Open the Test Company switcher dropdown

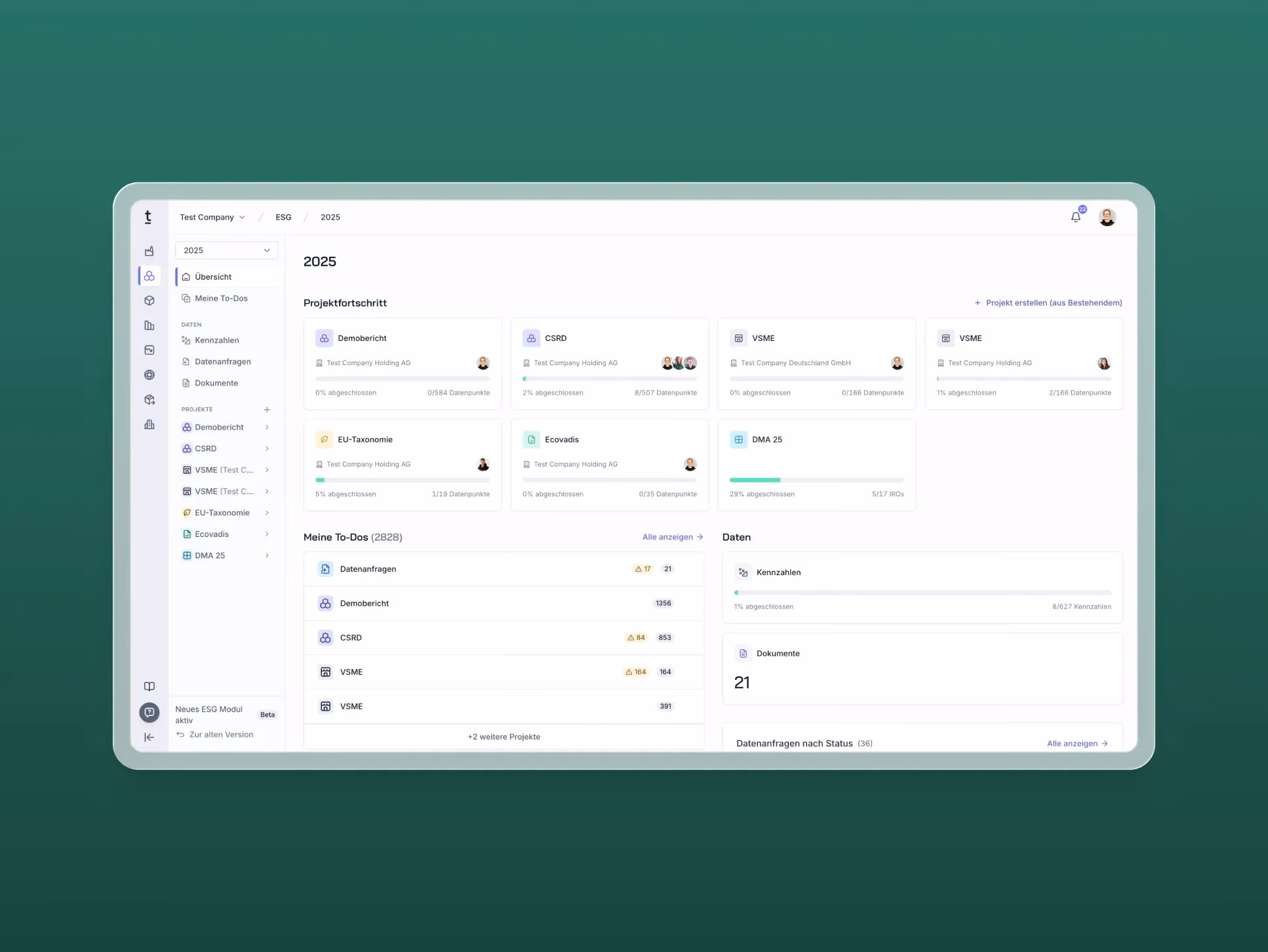click(x=212, y=217)
